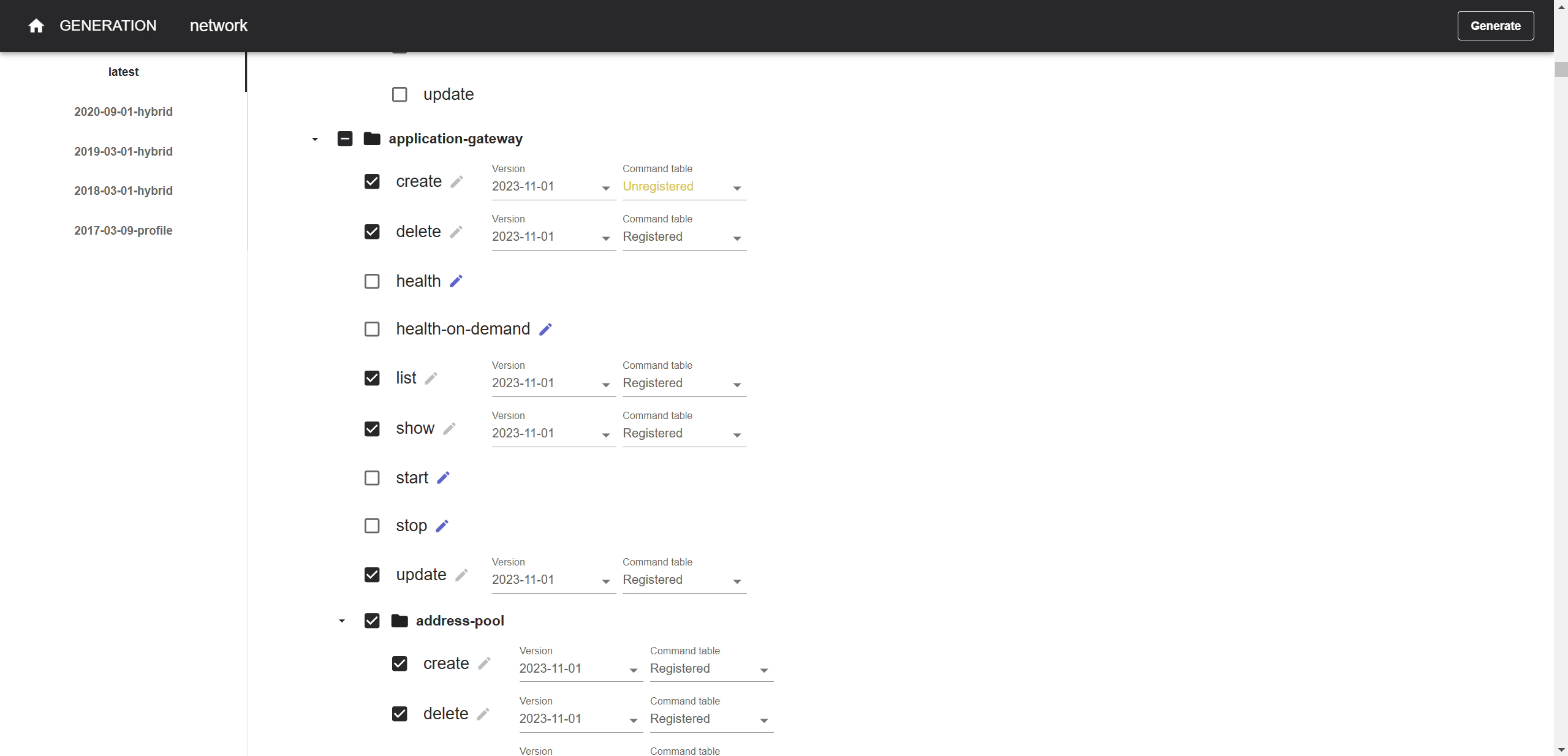1568x756 pixels.
Task: Click the application-gateway folder icon
Action: tap(372, 139)
